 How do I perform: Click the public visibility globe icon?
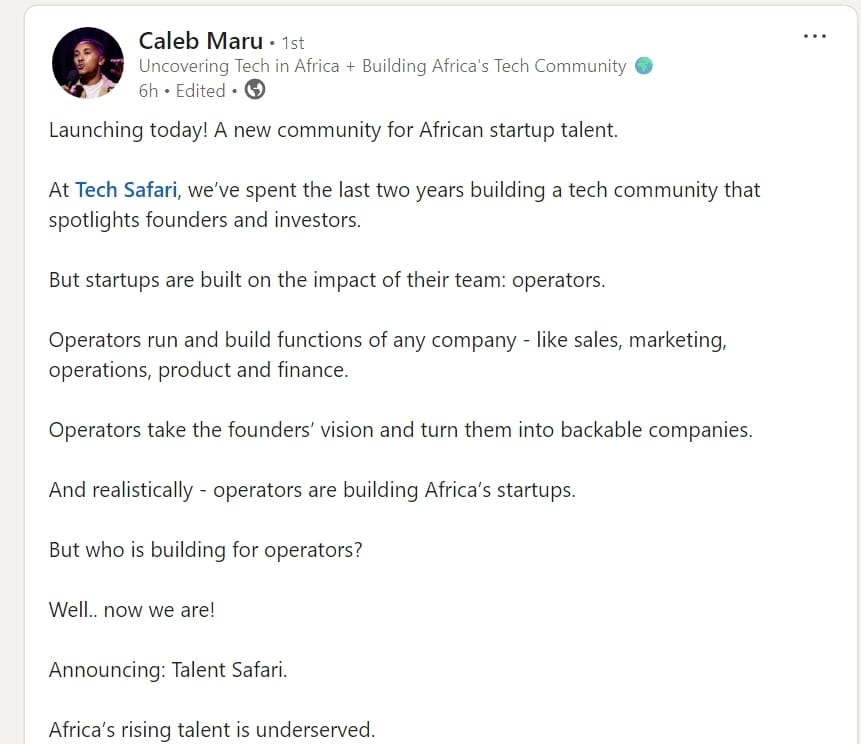pyautogui.click(x=255, y=90)
